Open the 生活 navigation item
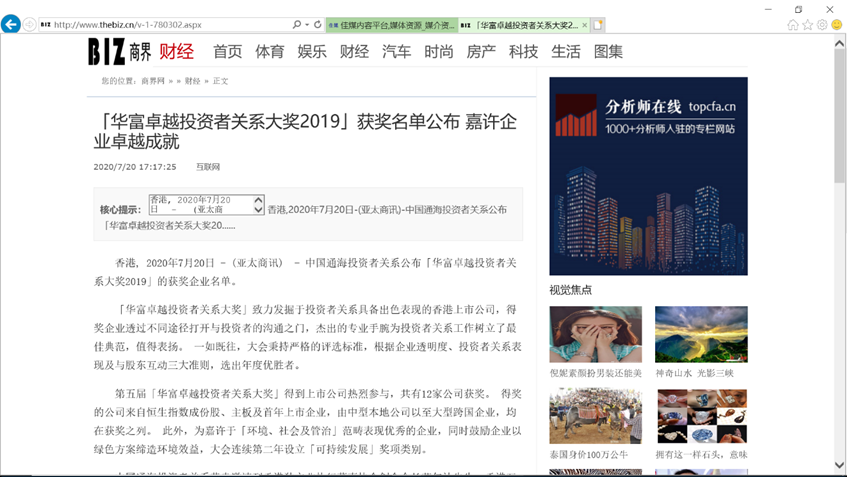This screenshot has width=847, height=477. click(566, 52)
